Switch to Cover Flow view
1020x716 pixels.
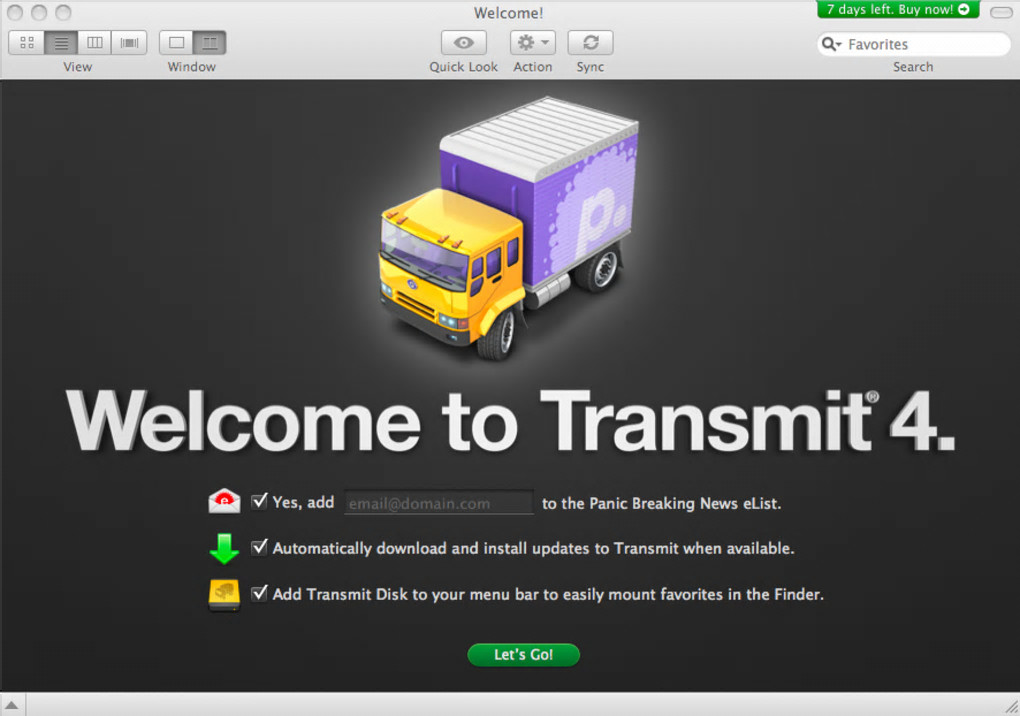tap(129, 43)
